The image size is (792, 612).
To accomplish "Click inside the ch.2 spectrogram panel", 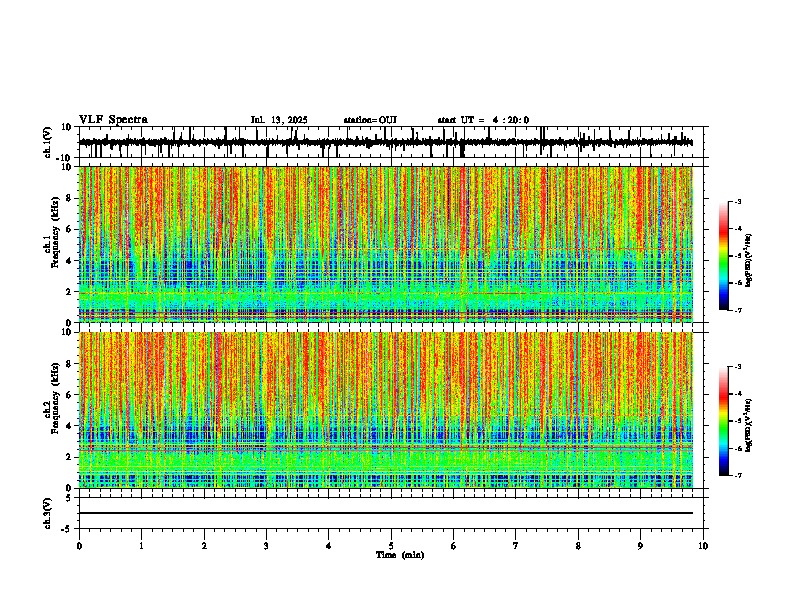I will [x=385, y=410].
